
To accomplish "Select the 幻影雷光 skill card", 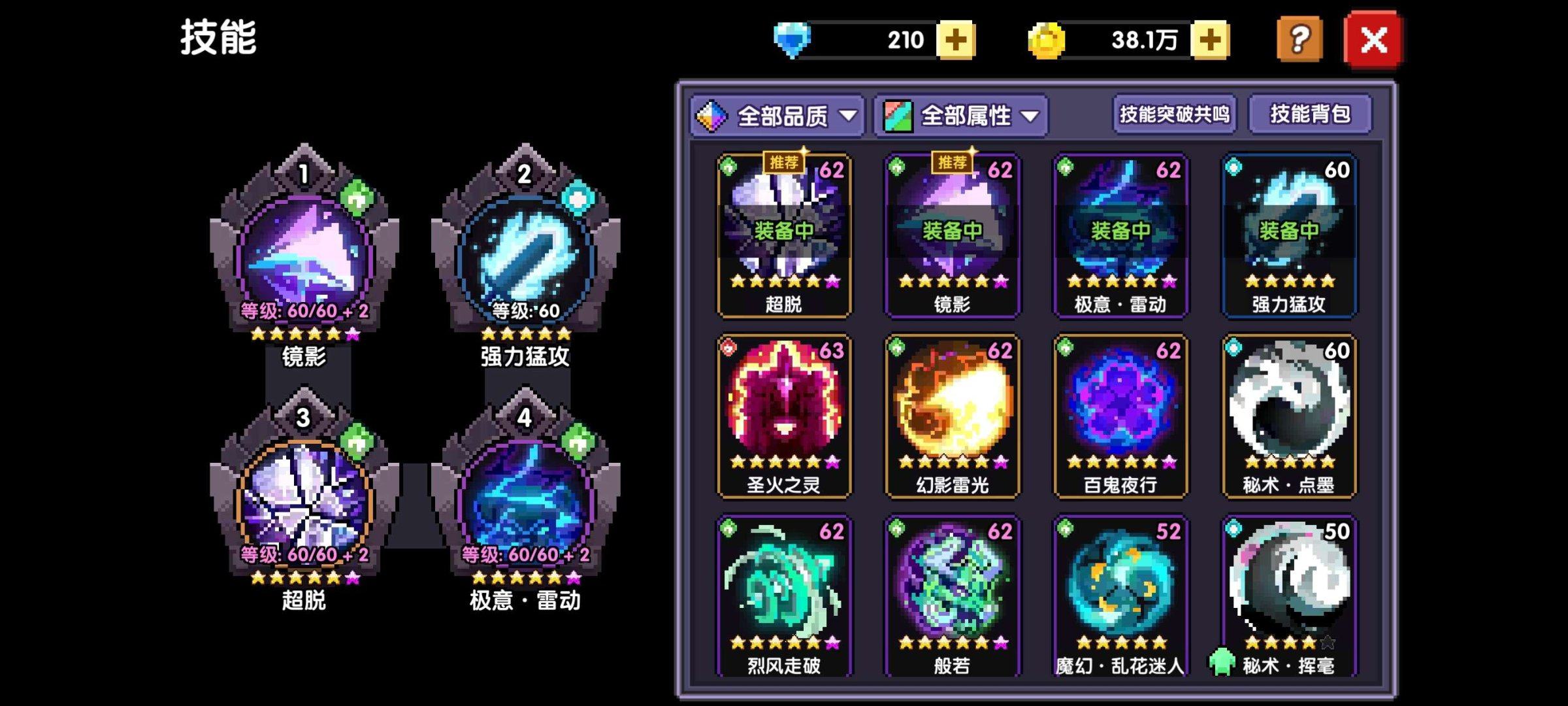I will click(x=952, y=416).
